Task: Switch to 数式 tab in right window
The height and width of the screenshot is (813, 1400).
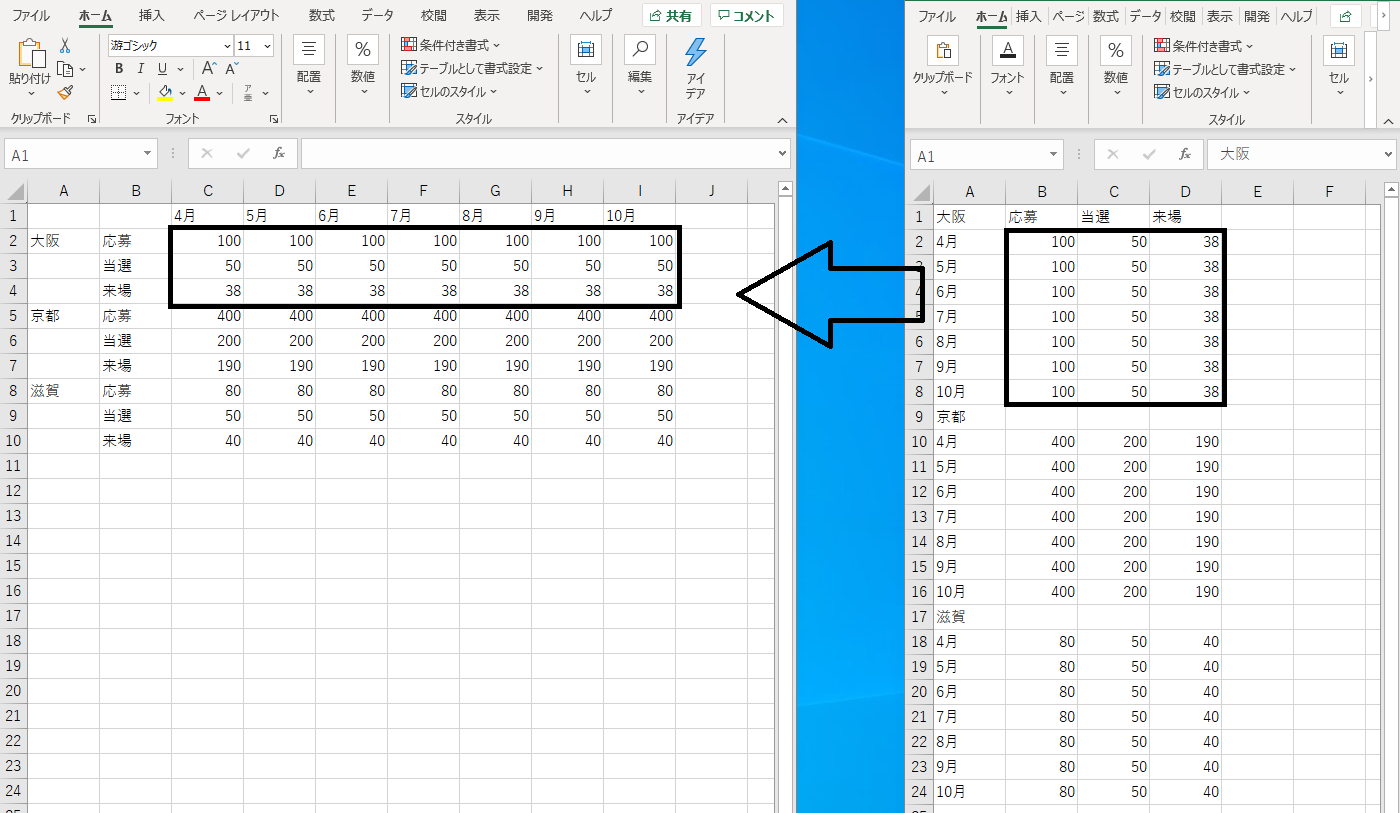Action: [1105, 16]
